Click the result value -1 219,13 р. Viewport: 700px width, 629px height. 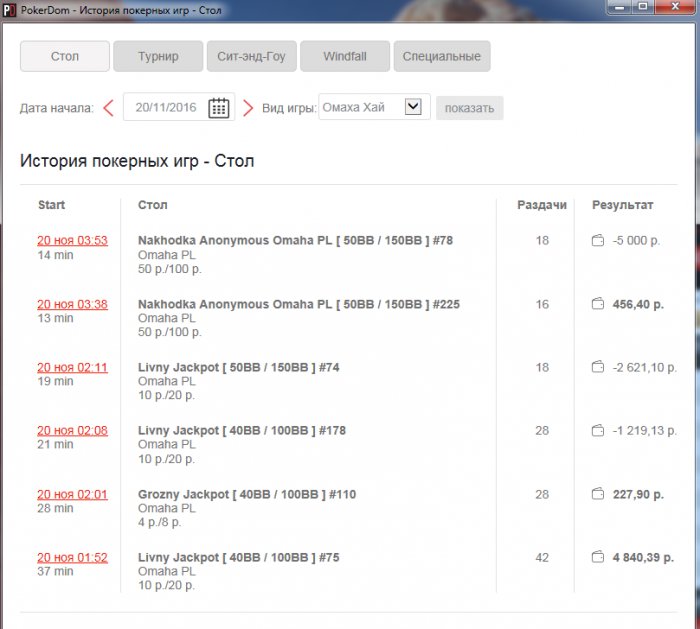(x=645, y=431)
